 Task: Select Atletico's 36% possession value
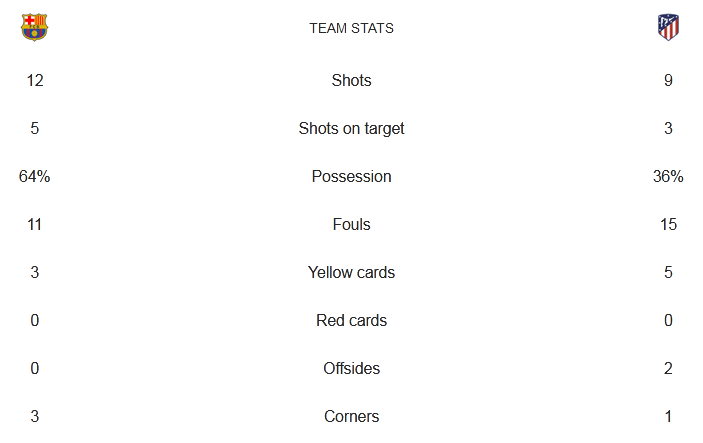click(668, 176)
